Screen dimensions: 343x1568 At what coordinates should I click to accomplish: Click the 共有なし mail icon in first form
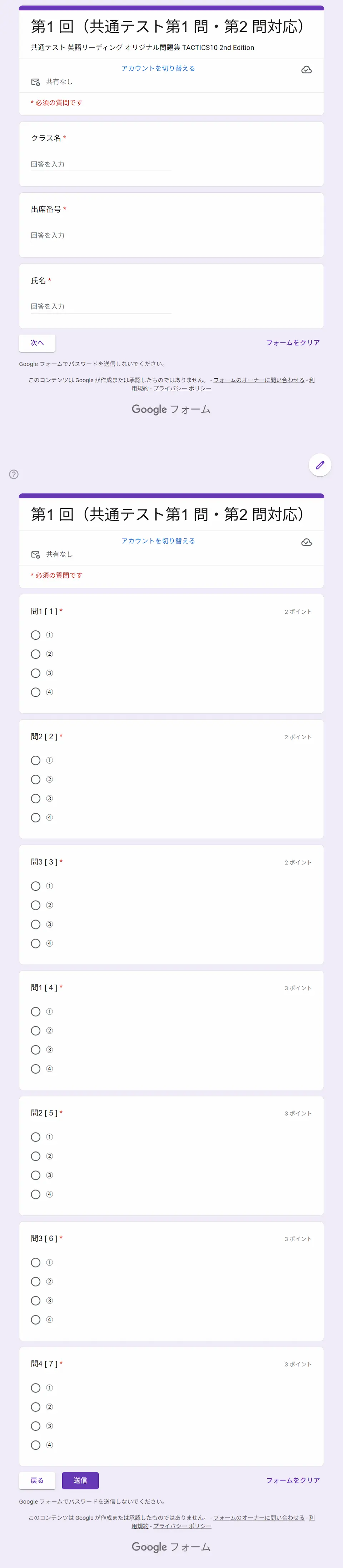coord(35,82)
